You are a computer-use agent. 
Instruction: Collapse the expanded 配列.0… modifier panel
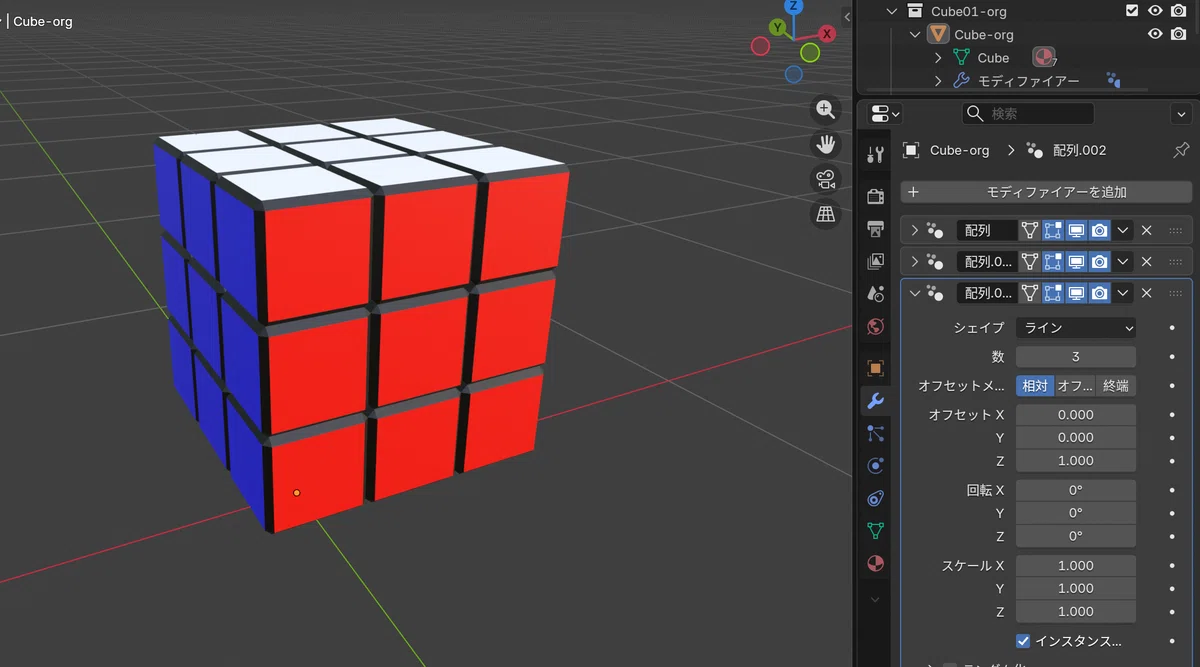point(914,293)
